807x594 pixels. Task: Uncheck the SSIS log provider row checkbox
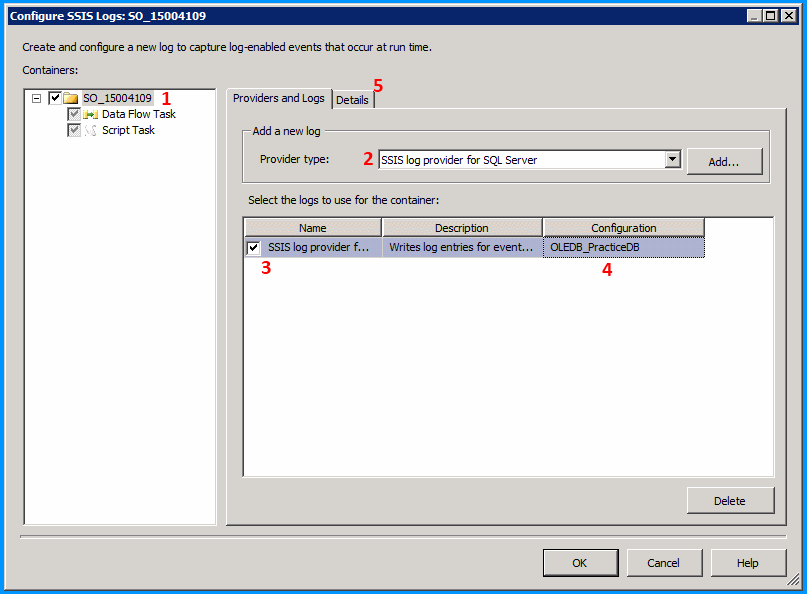point(253,248)
